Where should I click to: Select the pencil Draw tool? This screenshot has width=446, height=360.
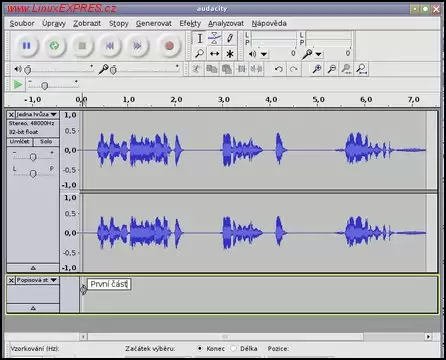point(230,38)
